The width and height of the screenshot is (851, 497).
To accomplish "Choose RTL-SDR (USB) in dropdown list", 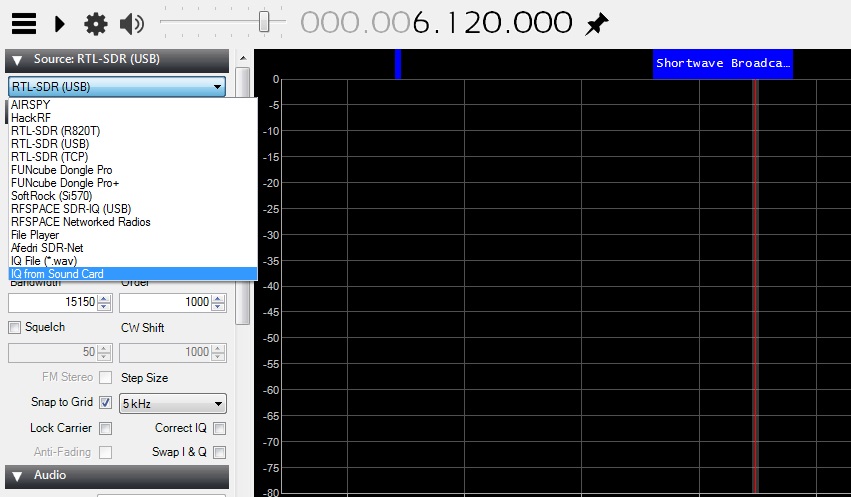I will [133, 144].
